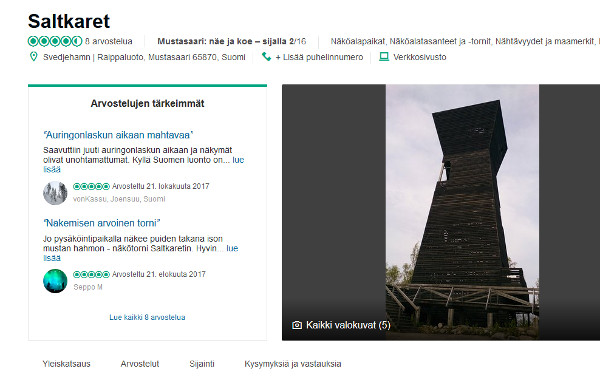Screen dimensions: 600x377
Task: Click 'Mustasaari: näe ja koe' ranking link
Action: [232, 41]
